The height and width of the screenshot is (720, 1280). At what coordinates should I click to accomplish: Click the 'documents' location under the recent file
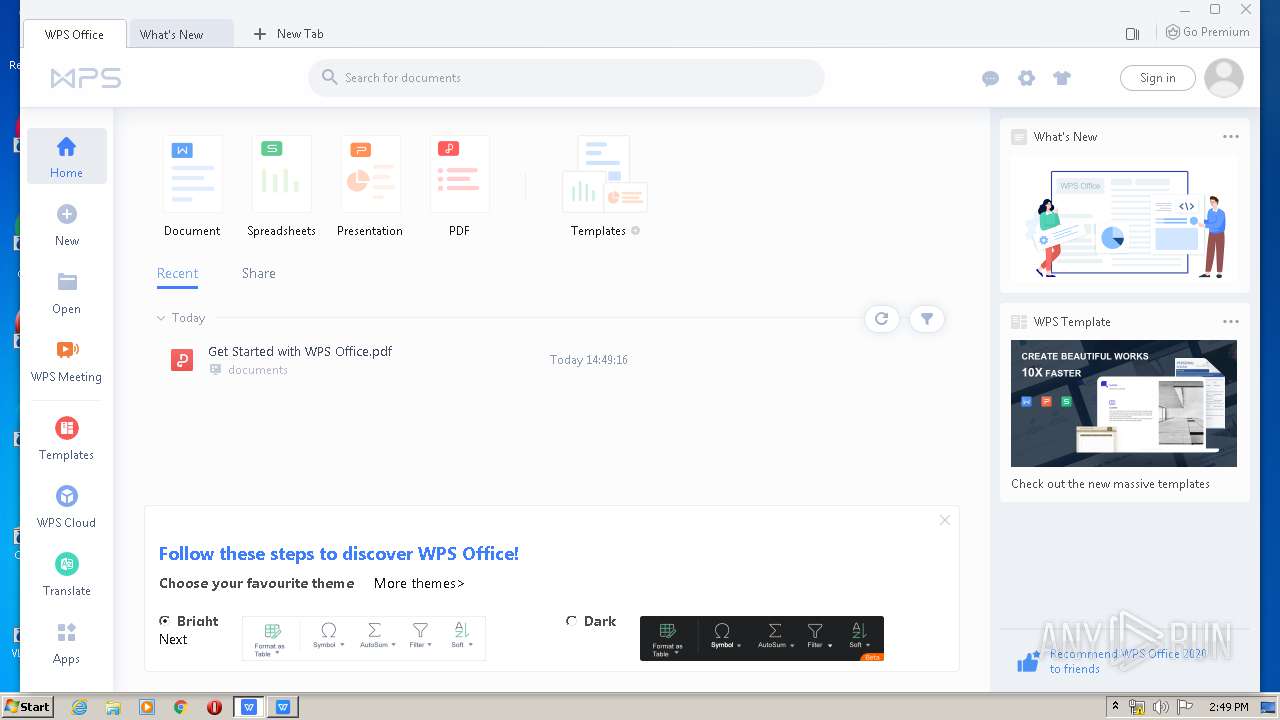(258, 370)
